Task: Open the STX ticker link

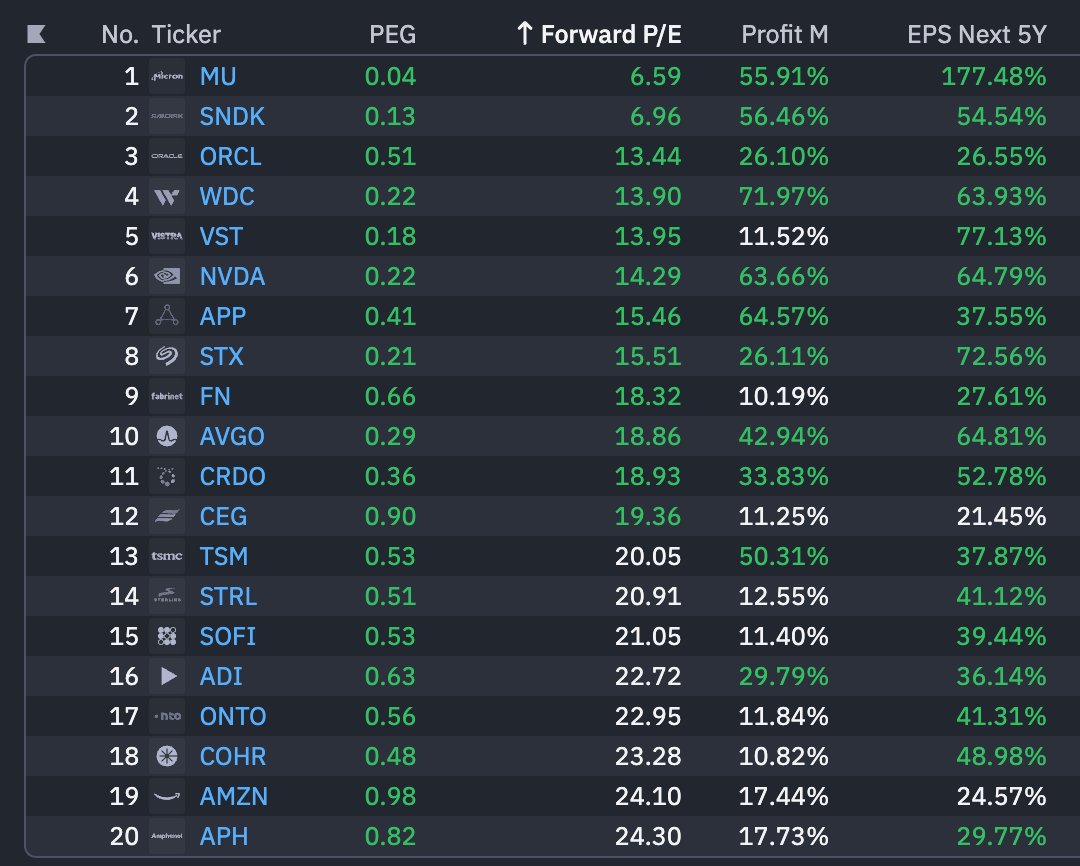Action: [221, 356]
